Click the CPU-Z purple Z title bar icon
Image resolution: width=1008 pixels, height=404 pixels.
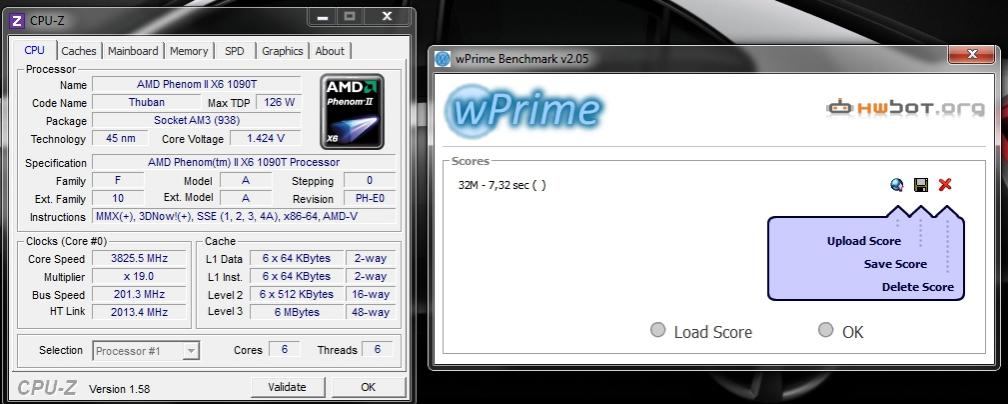(x=17, y=21)
